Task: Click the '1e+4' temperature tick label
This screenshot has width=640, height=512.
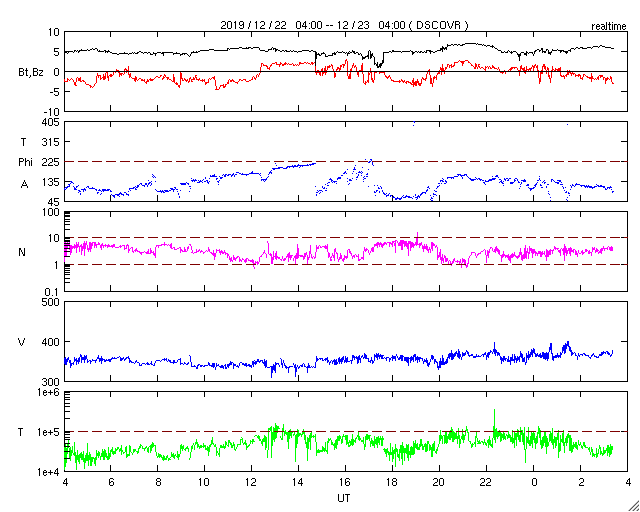Action: pyautogui.click(x=49, y=472)
